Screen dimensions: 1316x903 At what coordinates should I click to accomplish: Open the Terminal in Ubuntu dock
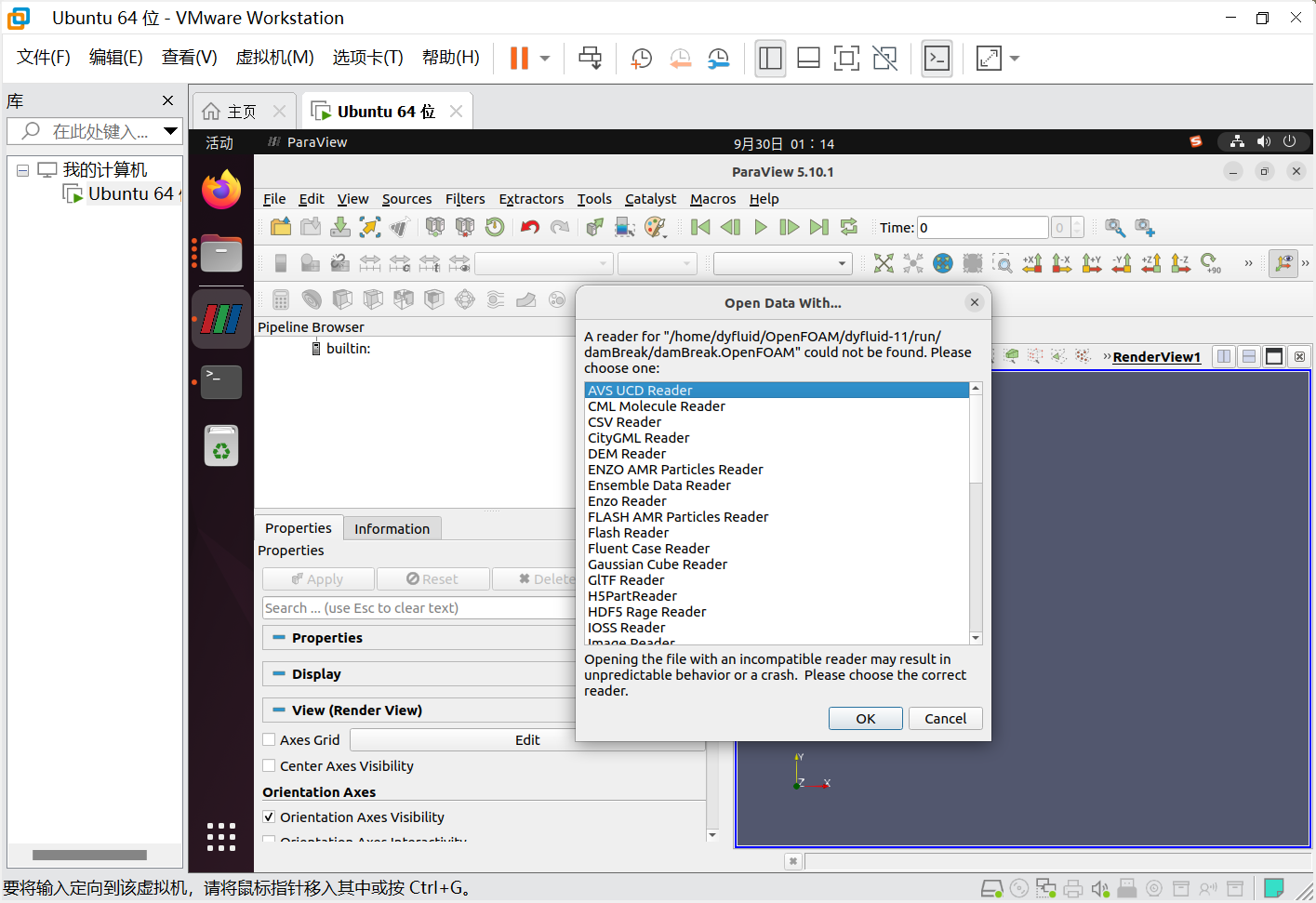pos(221,381)
